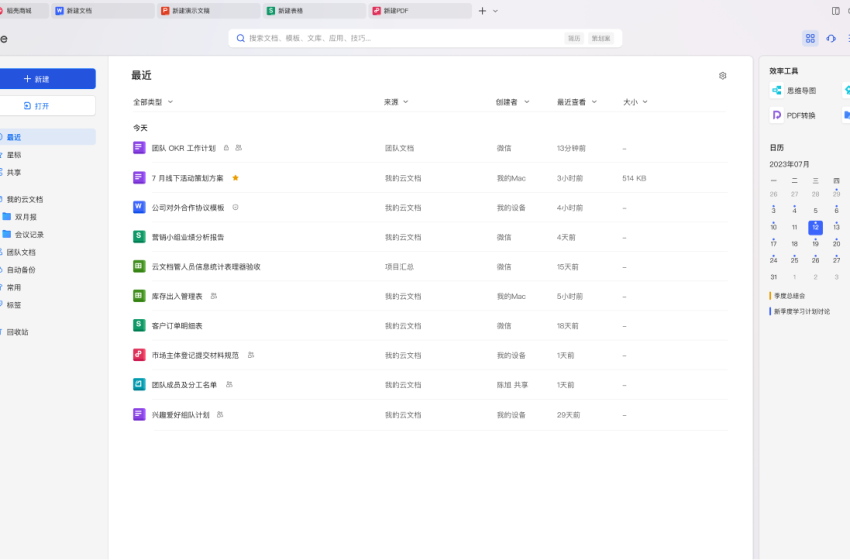Click the blue 新建 button

(42, 79)
